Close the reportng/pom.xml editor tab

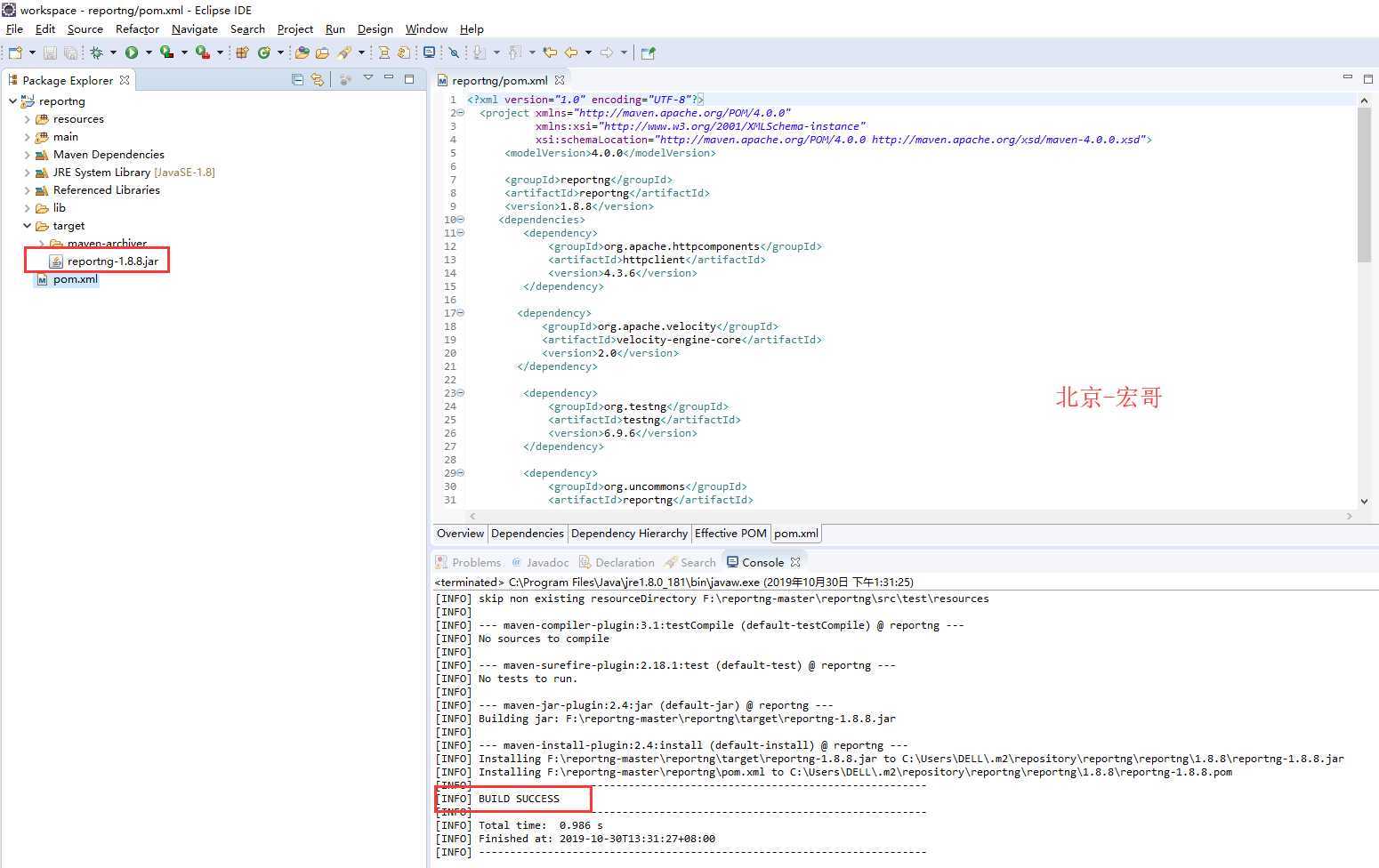(560, 80)
